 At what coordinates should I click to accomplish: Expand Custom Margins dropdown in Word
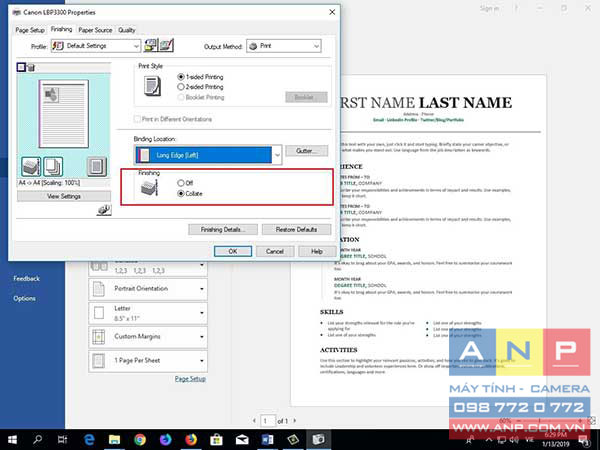(x=202, y=337)
